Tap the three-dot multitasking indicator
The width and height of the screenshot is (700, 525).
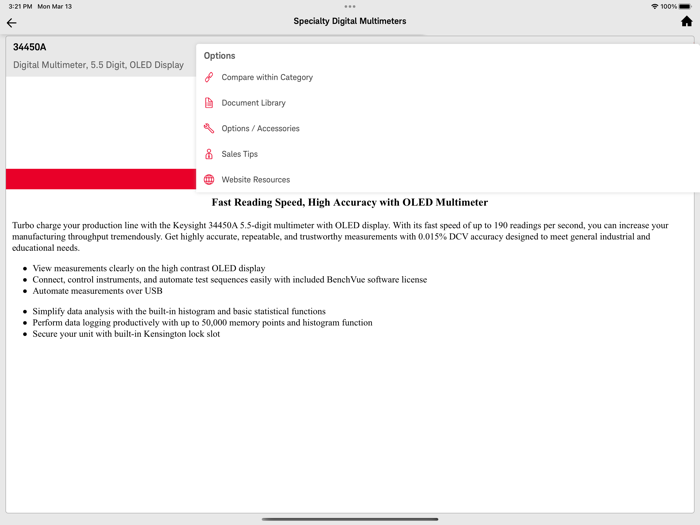[350, 6]
